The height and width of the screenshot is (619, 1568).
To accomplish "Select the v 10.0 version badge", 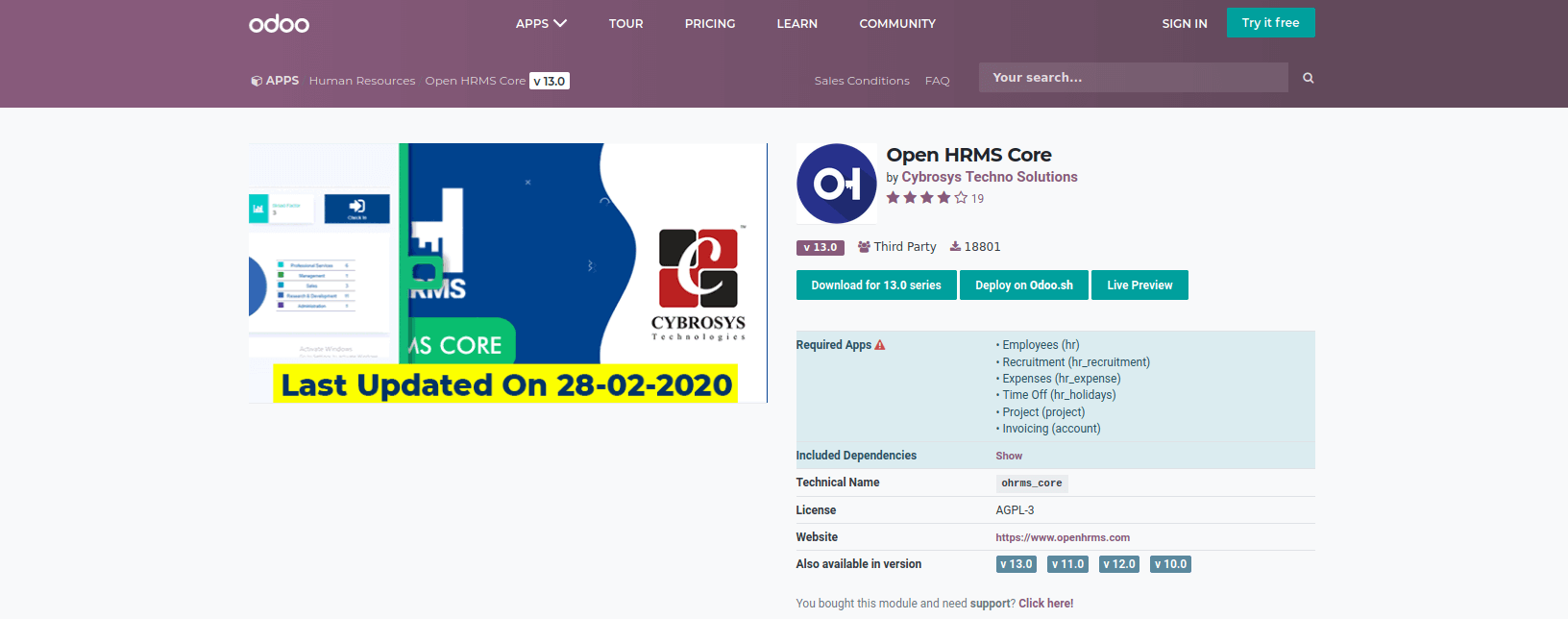I will pos(1171,564).
